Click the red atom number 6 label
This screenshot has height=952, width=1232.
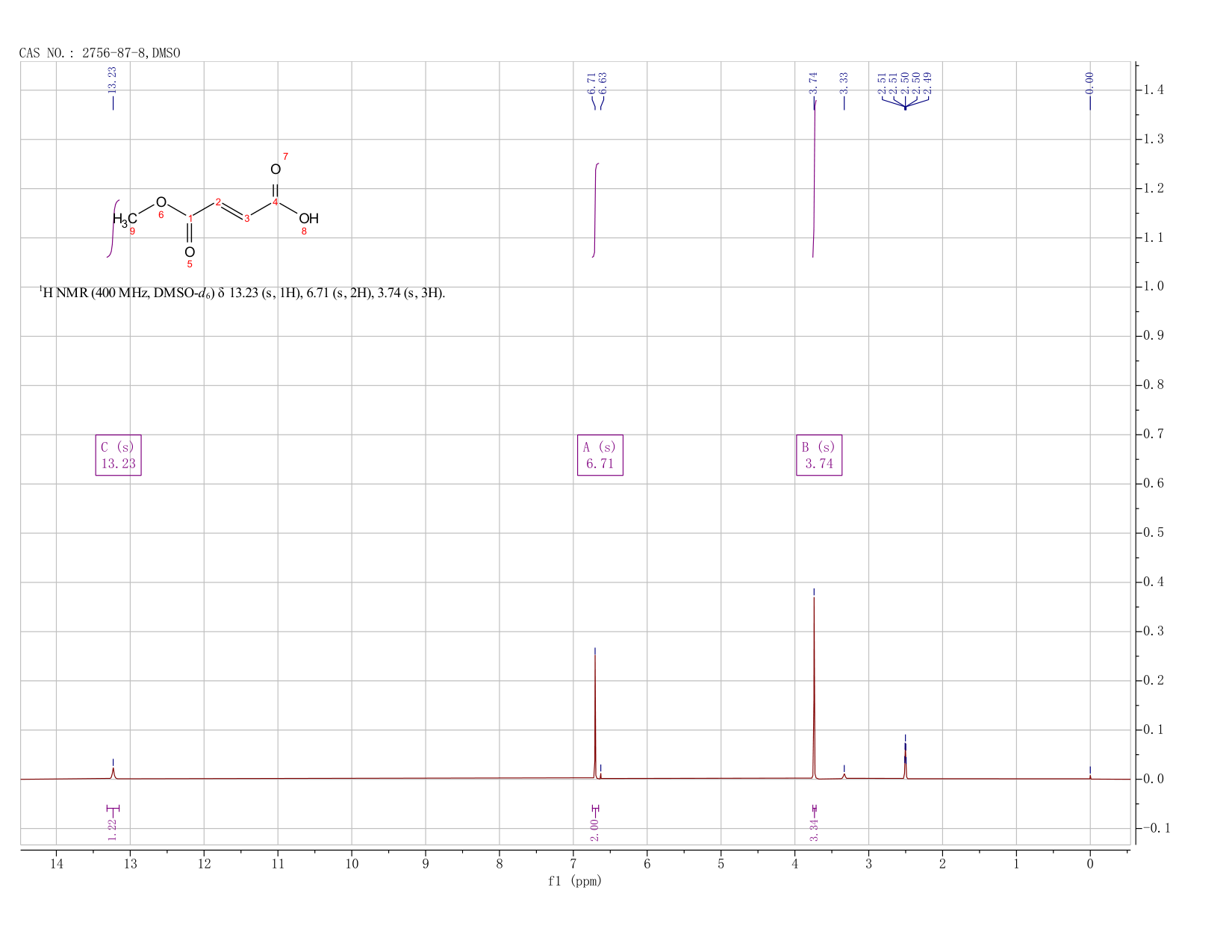point(161,215)
